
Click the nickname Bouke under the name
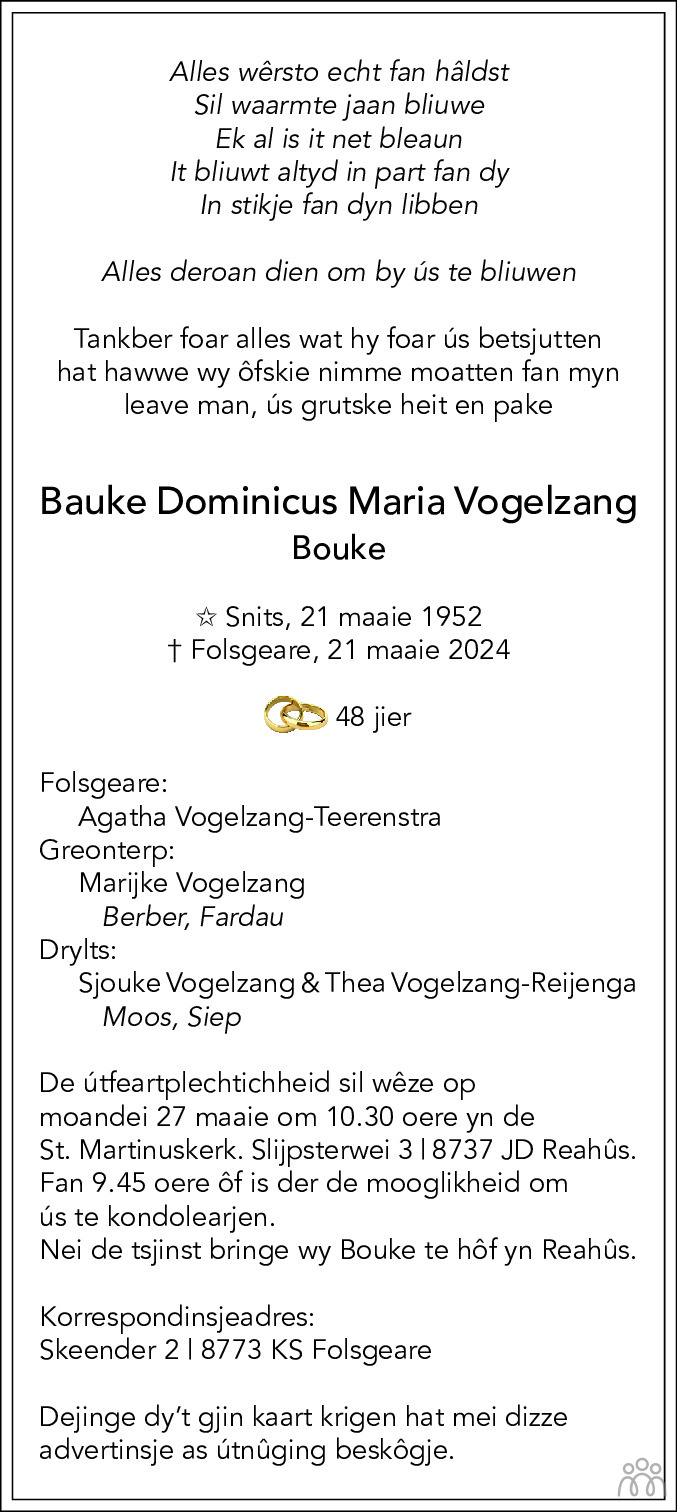click(338, 549)
